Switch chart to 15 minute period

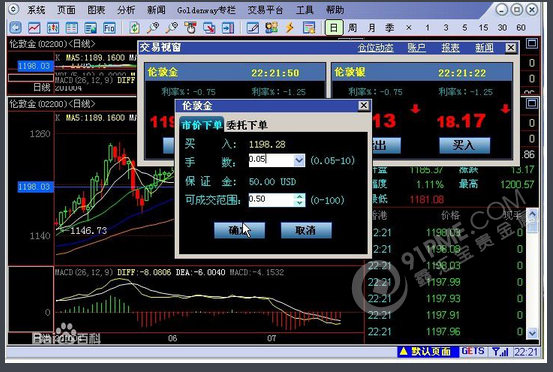[x=483, y=28]
